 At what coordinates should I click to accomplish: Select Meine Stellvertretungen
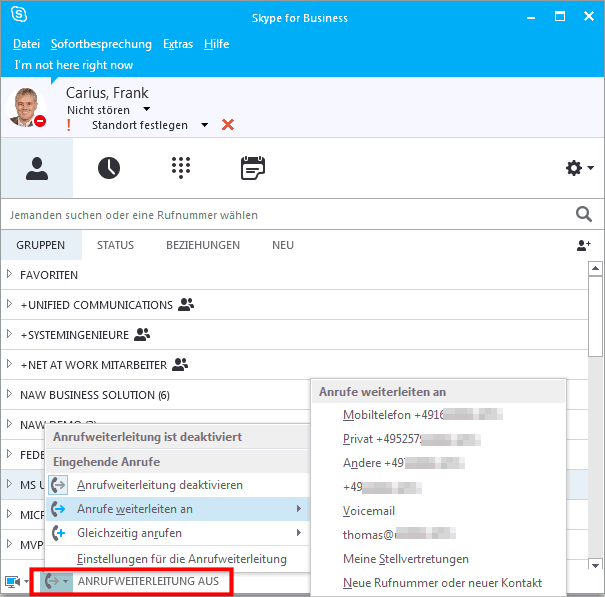pos(438,559)
